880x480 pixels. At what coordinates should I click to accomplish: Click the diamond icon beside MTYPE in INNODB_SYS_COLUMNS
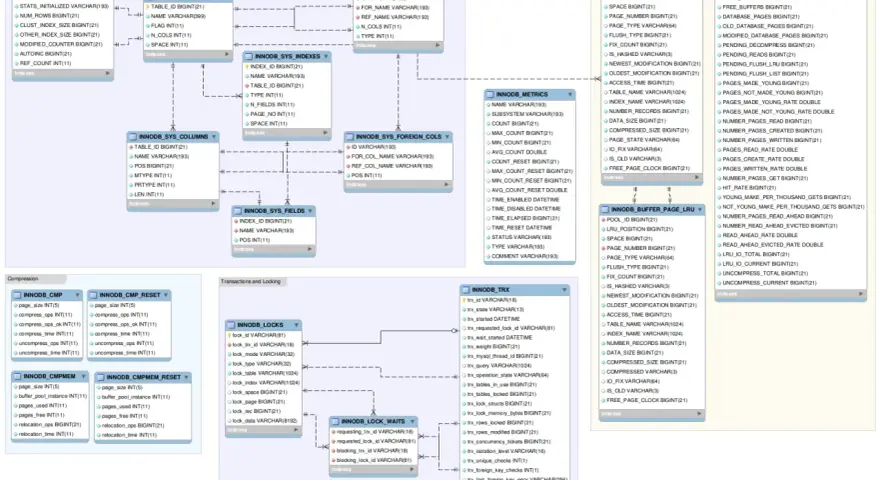coord(131,176)
